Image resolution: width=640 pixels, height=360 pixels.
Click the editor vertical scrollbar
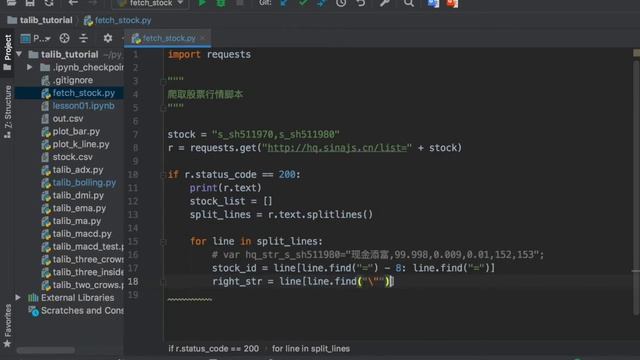[x=636, y=188]
